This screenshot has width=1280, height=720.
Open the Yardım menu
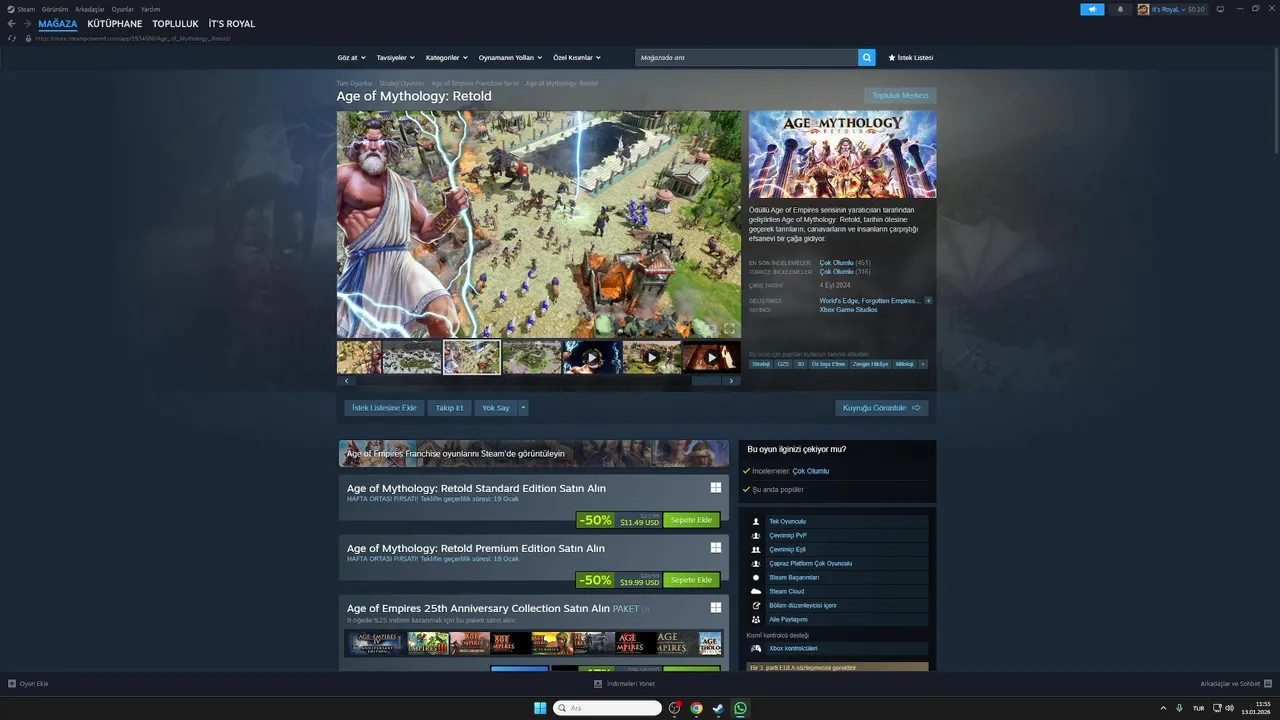[150, 9]
